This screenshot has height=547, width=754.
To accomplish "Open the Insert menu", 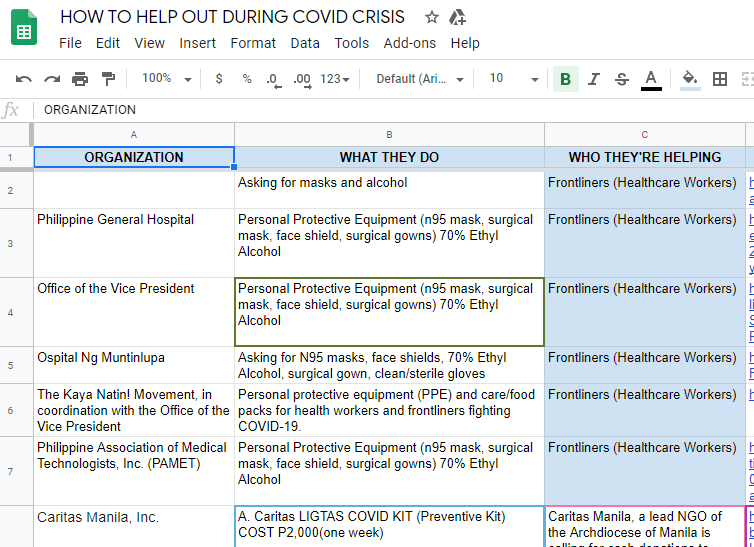I will [x=197, y=43].
